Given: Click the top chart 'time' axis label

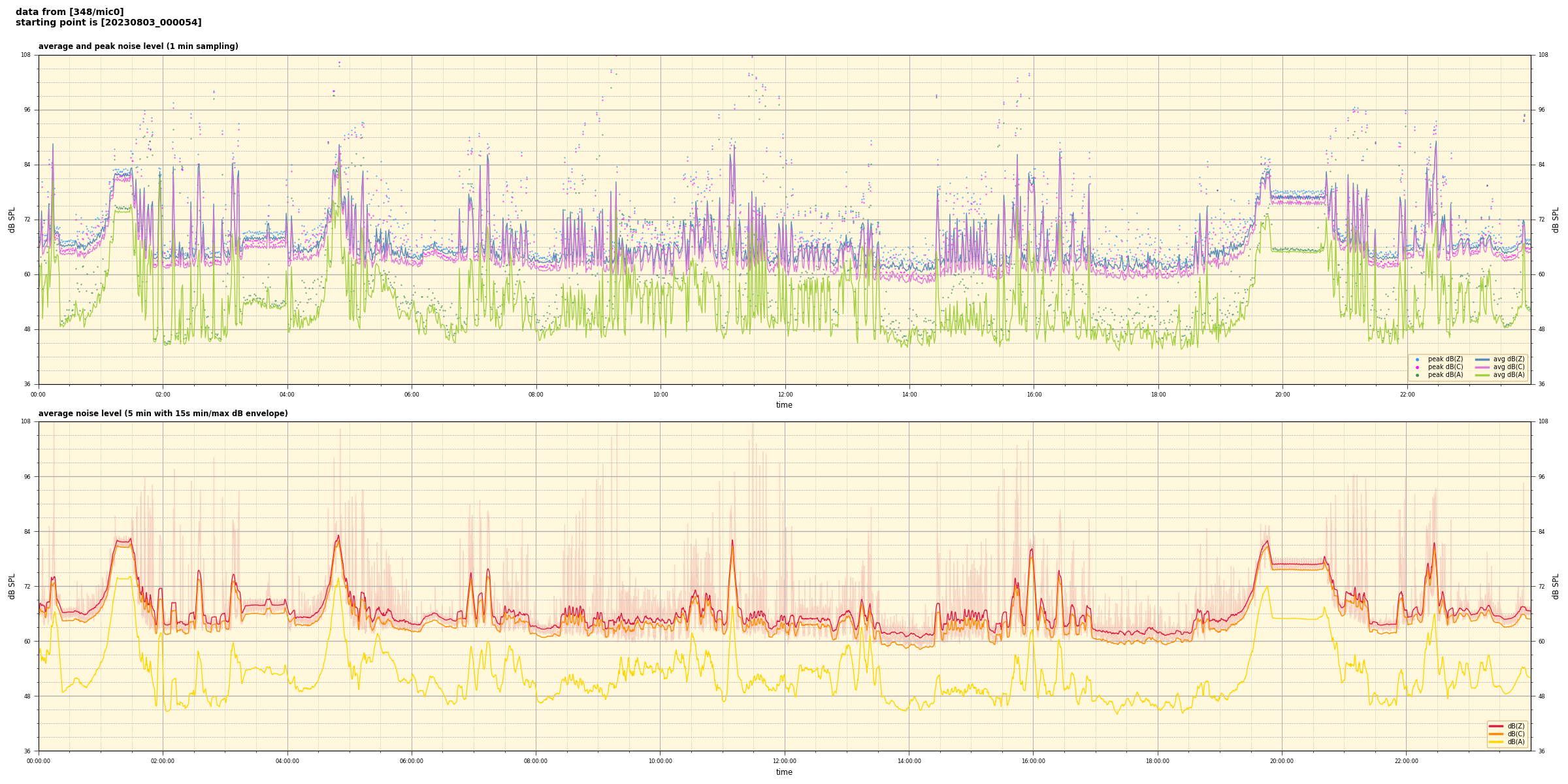Looking at the screenshot, I should 784,405.
